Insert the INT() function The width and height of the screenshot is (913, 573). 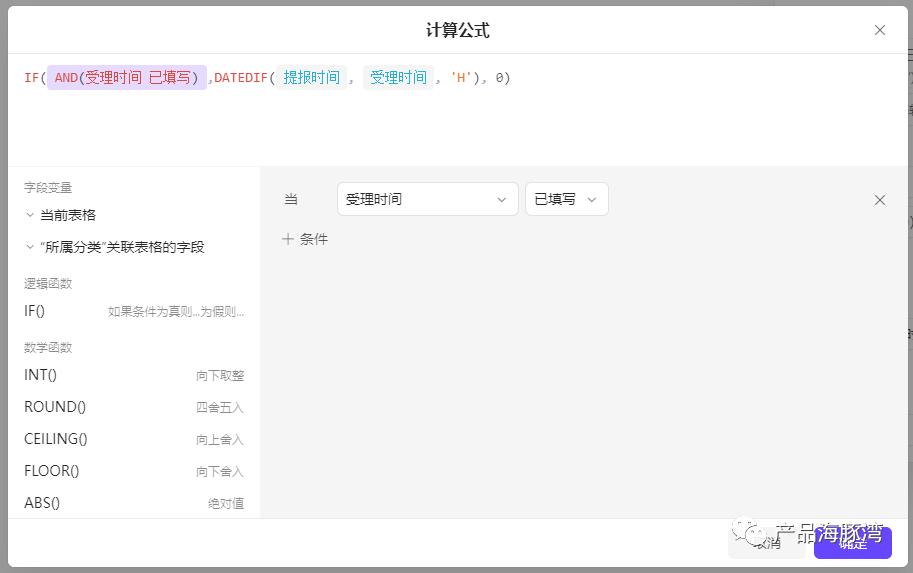pos(134,375)
